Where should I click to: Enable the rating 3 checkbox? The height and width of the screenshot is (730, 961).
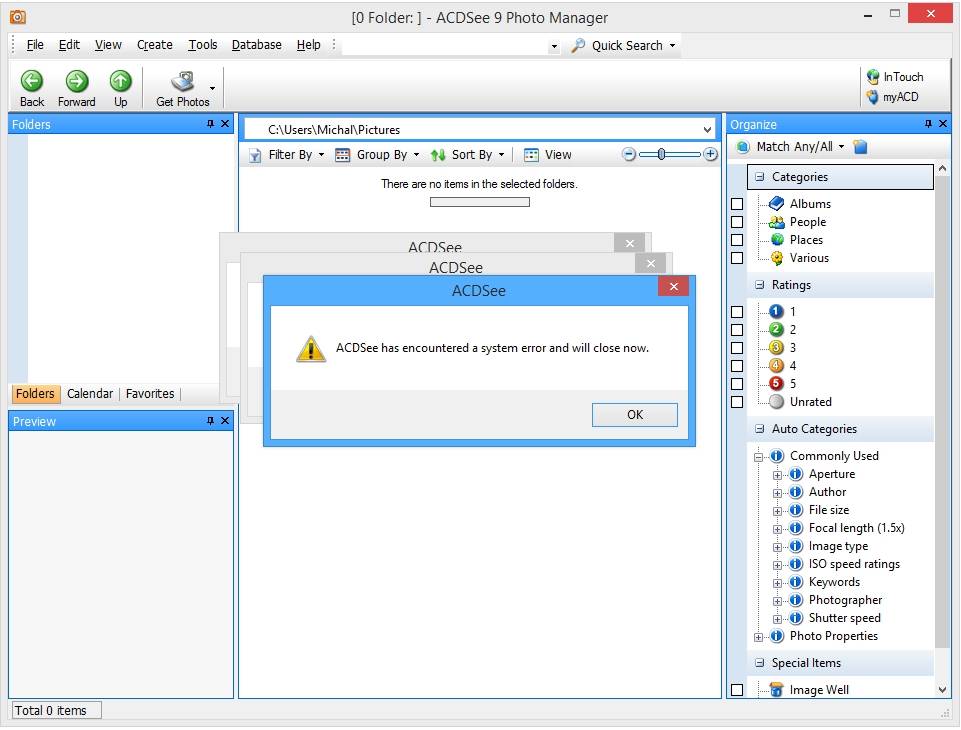point(737,348)
